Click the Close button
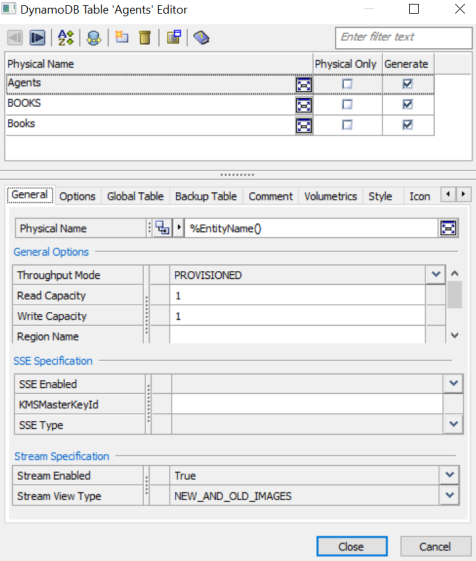The width and height of the screenshot is (476, 561). [x=352, y=546]
